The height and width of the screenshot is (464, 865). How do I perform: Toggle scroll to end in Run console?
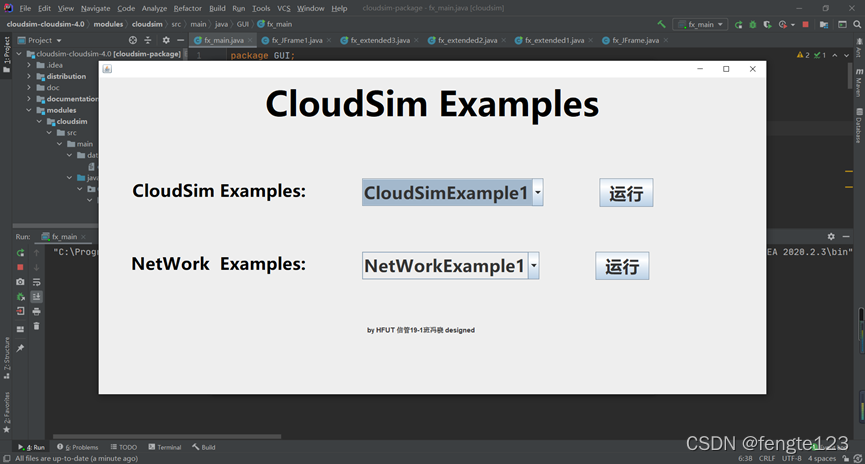[x=36, y=297]
